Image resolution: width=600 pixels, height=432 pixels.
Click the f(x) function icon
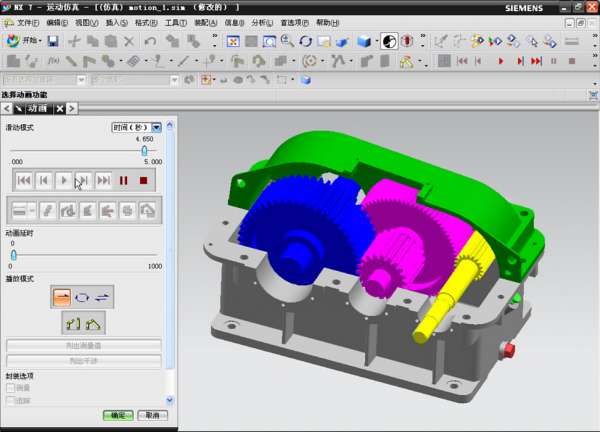[53, 61]
